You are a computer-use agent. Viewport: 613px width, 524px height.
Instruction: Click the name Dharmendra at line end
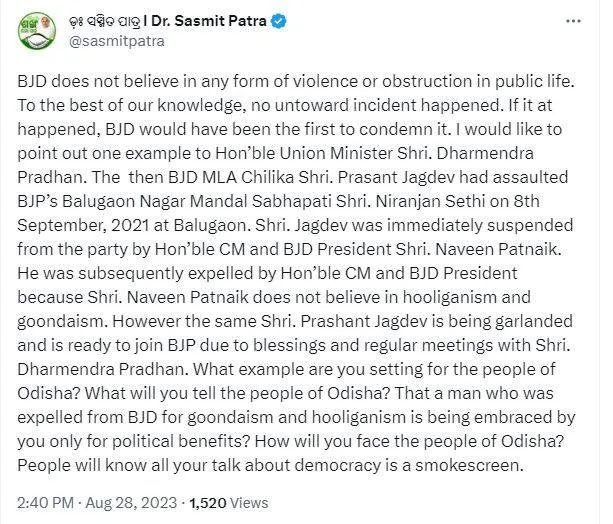click(x=485, y=153)
